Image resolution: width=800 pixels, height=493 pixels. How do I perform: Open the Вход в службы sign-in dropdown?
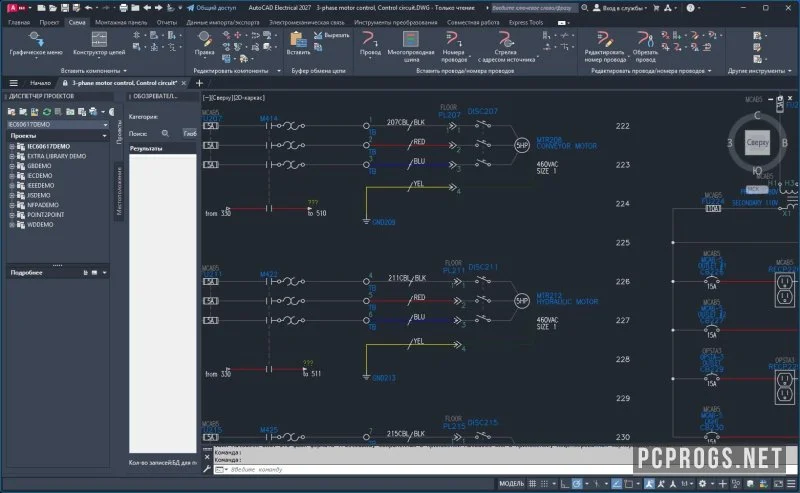(620, 8)
